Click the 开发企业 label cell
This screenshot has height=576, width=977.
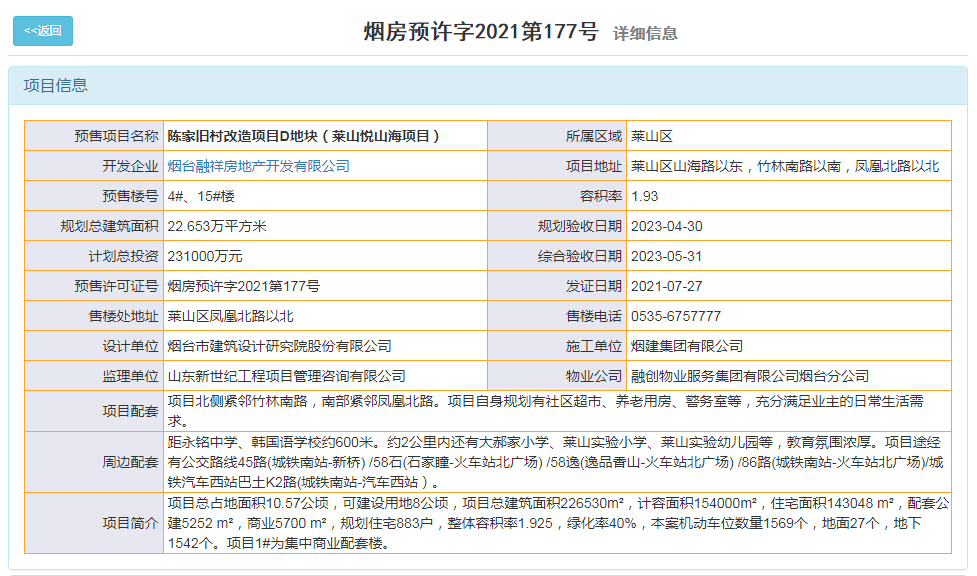coord(94,166)
